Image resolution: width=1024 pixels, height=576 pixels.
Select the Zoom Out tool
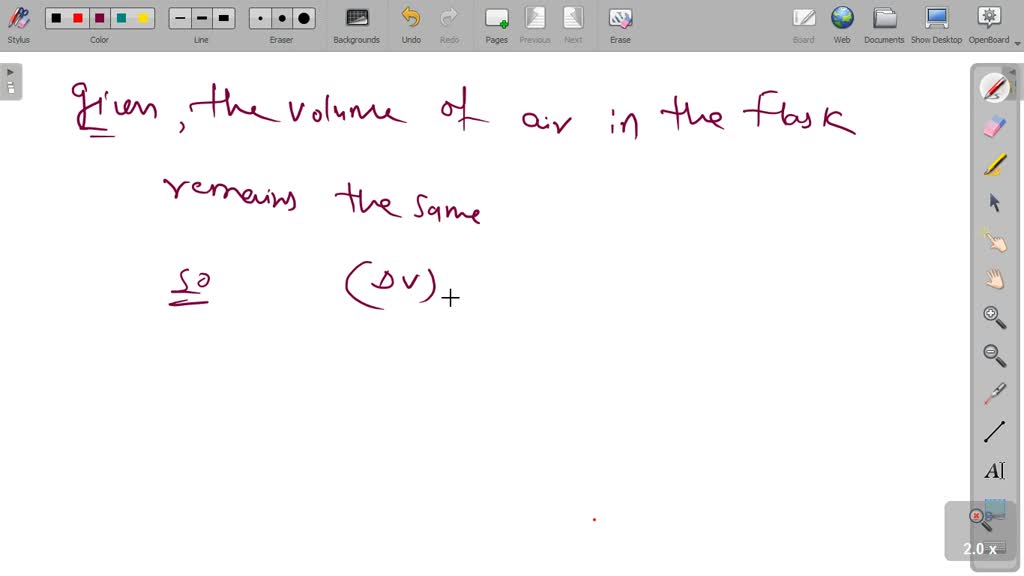pyautogui.click(x=994, y=355)
